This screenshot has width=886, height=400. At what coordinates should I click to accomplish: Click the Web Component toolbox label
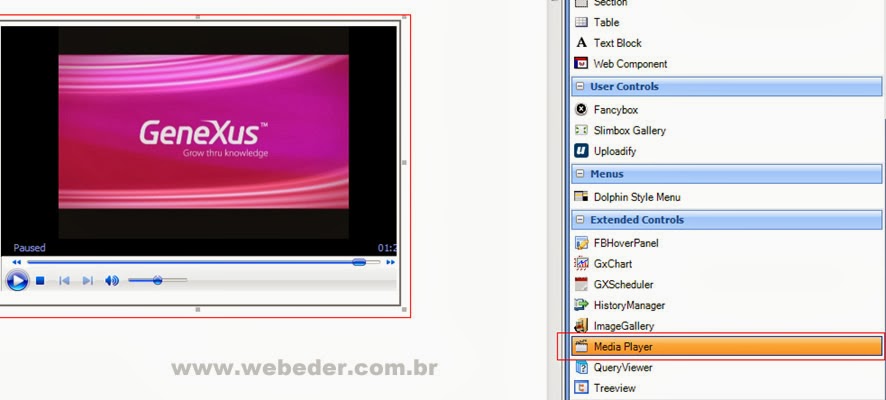(631, 64)
